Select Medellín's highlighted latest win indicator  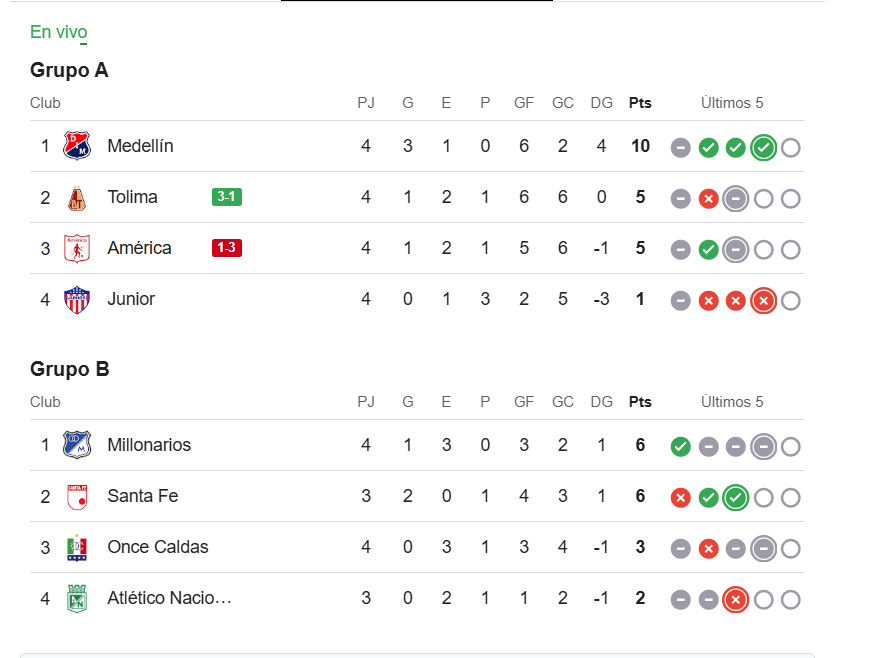[x=763, y=148]
